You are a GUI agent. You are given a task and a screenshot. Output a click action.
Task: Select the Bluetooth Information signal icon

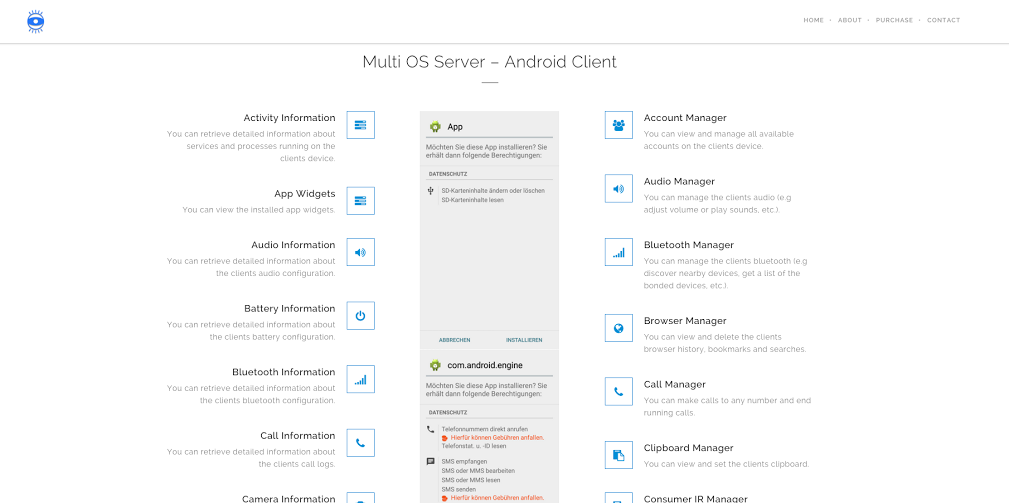pyautogui.click(x=360, y=379)
